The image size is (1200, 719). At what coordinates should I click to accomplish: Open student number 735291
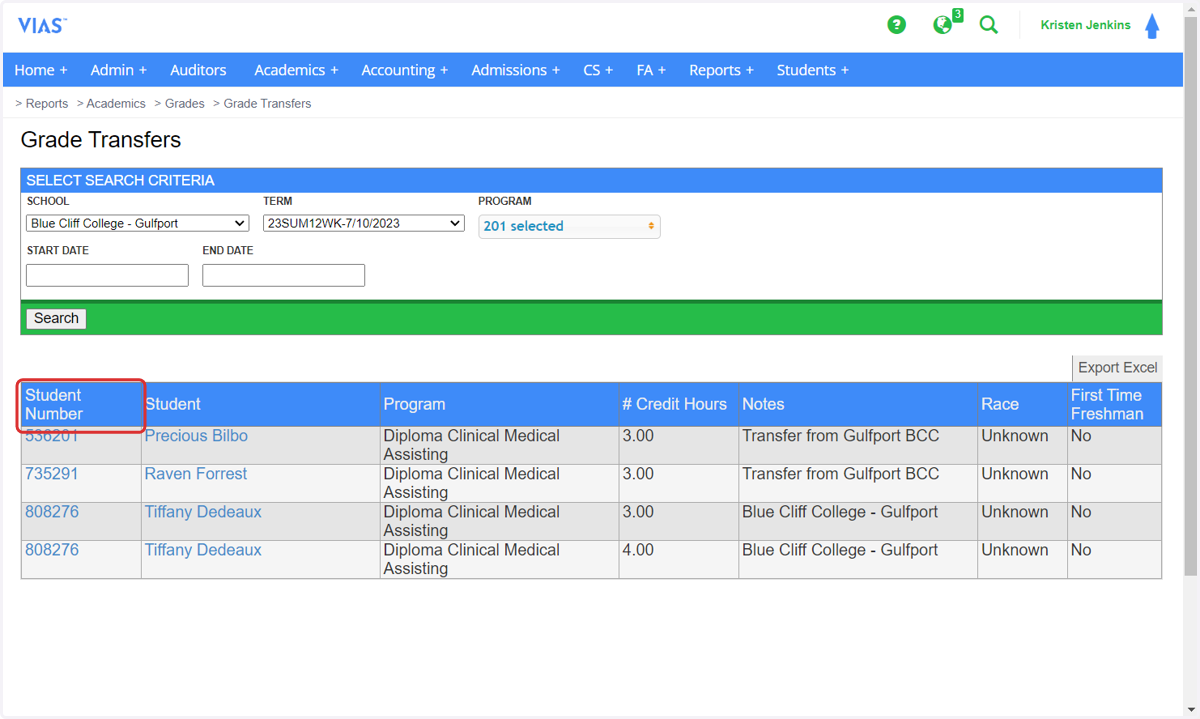(x=52, y=474)
